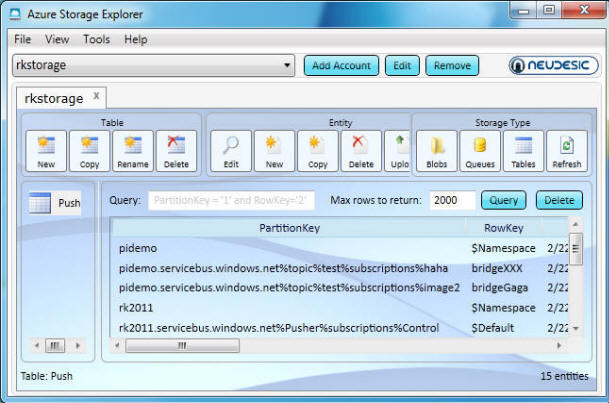Screen dimensions: 609x403
Task: Click the Neudesic logo
Action: 554,65
